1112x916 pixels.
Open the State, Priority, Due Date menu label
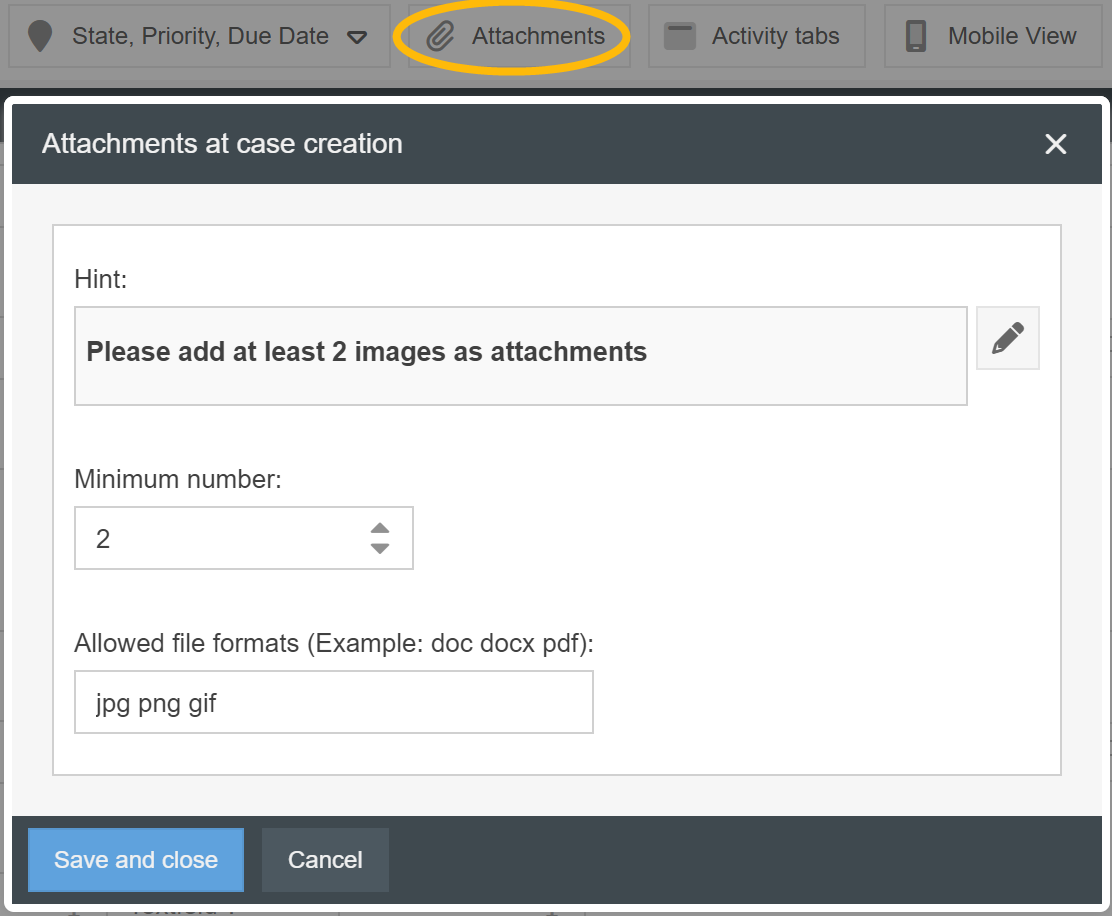(200, 37)
